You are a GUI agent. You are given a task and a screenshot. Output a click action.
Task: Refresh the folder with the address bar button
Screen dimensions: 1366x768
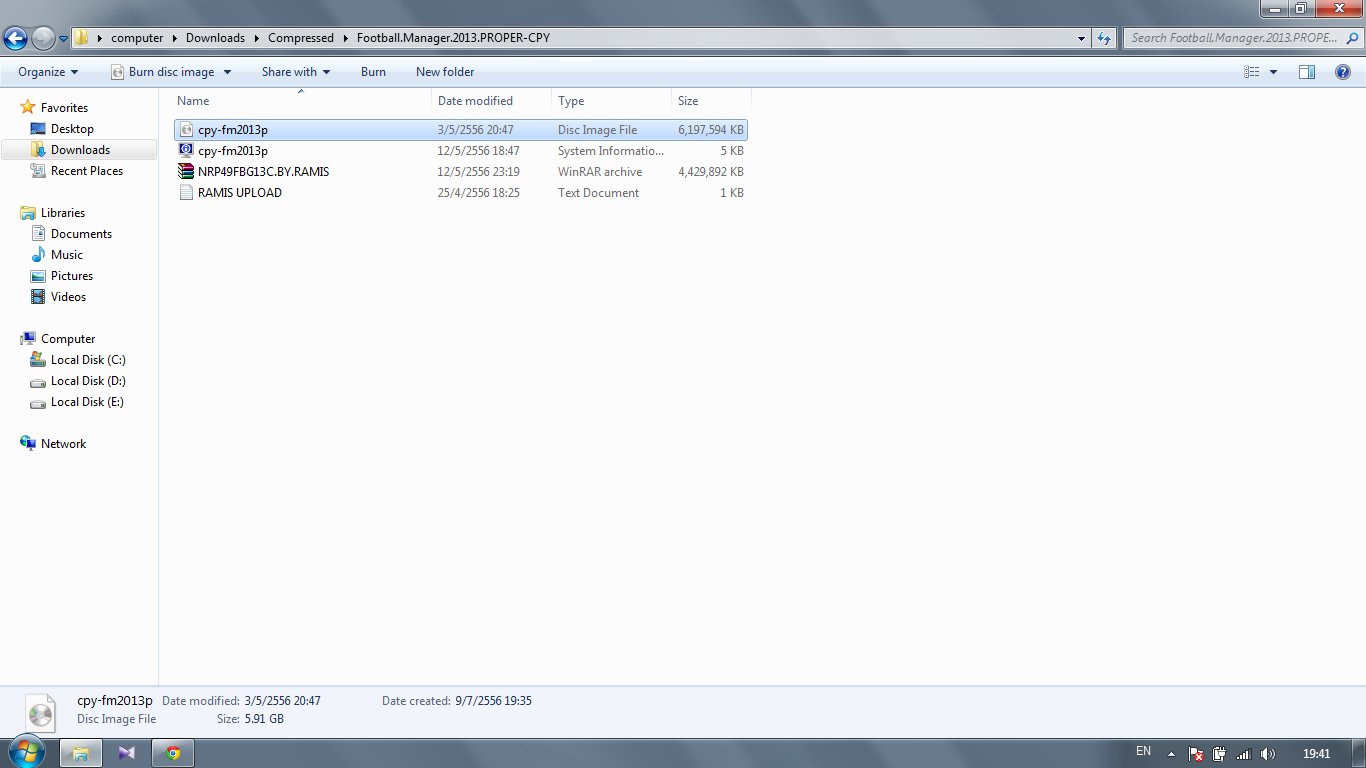1104,38
